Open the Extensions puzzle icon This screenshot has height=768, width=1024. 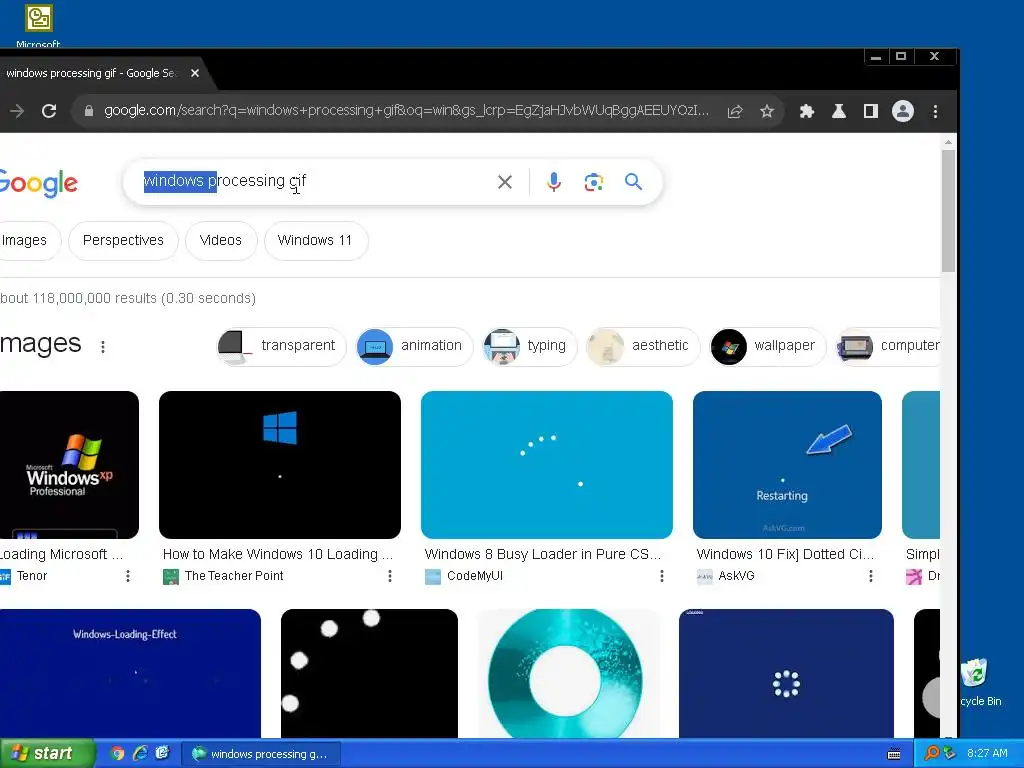807,111
